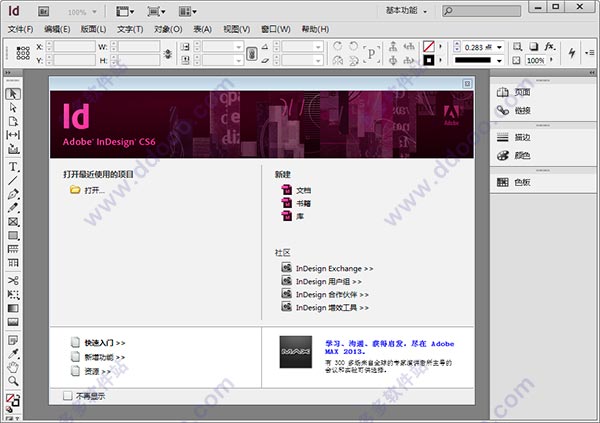Select the Hand tool
600x423 pixels.
[13, 367]
